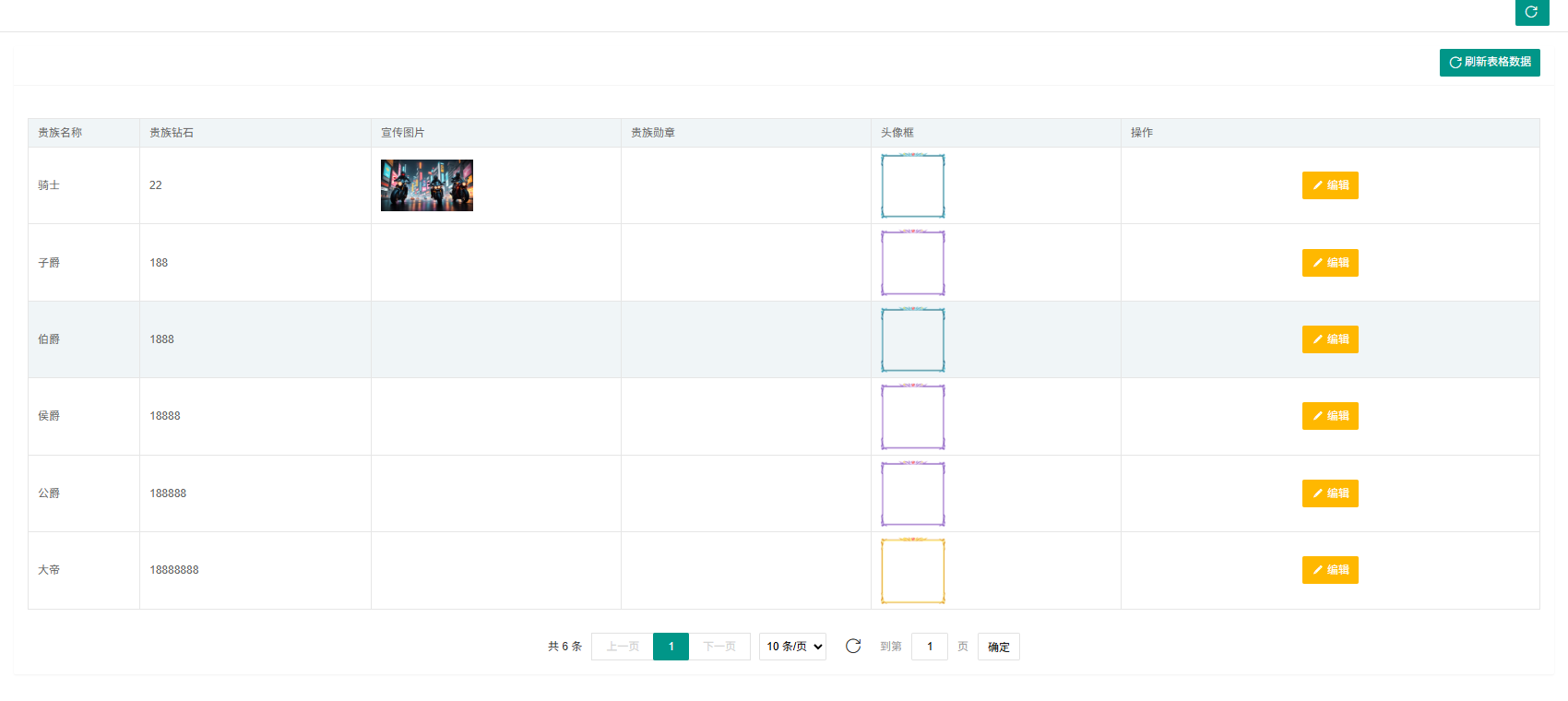View the golden 大帝 avatar frame
This screenshot has width=1568, height=701.
912,570
